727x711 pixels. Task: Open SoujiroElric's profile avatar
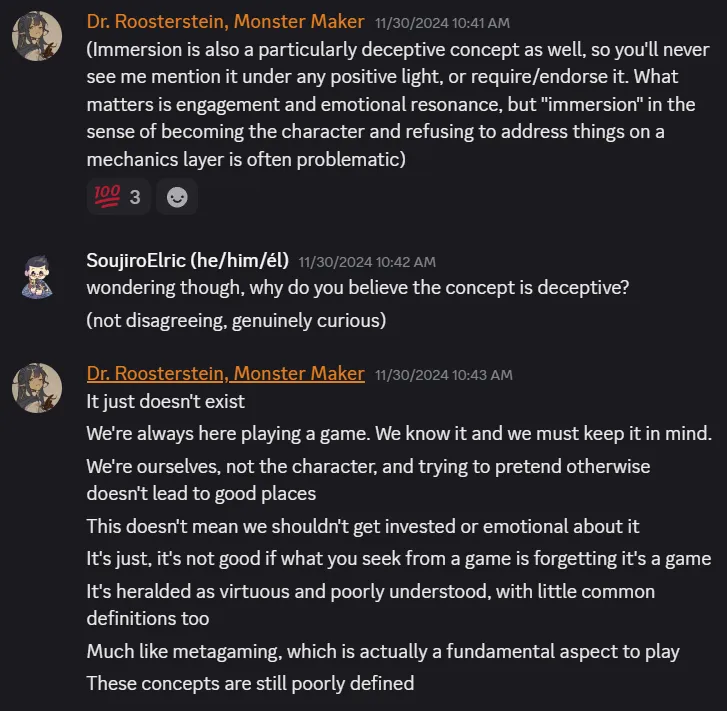37,277
